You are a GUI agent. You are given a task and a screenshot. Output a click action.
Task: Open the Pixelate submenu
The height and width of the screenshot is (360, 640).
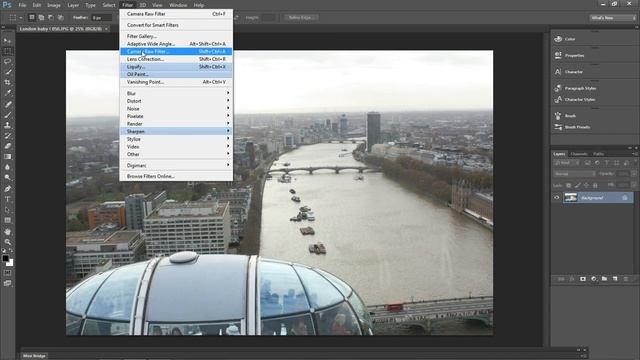(176, 116)
